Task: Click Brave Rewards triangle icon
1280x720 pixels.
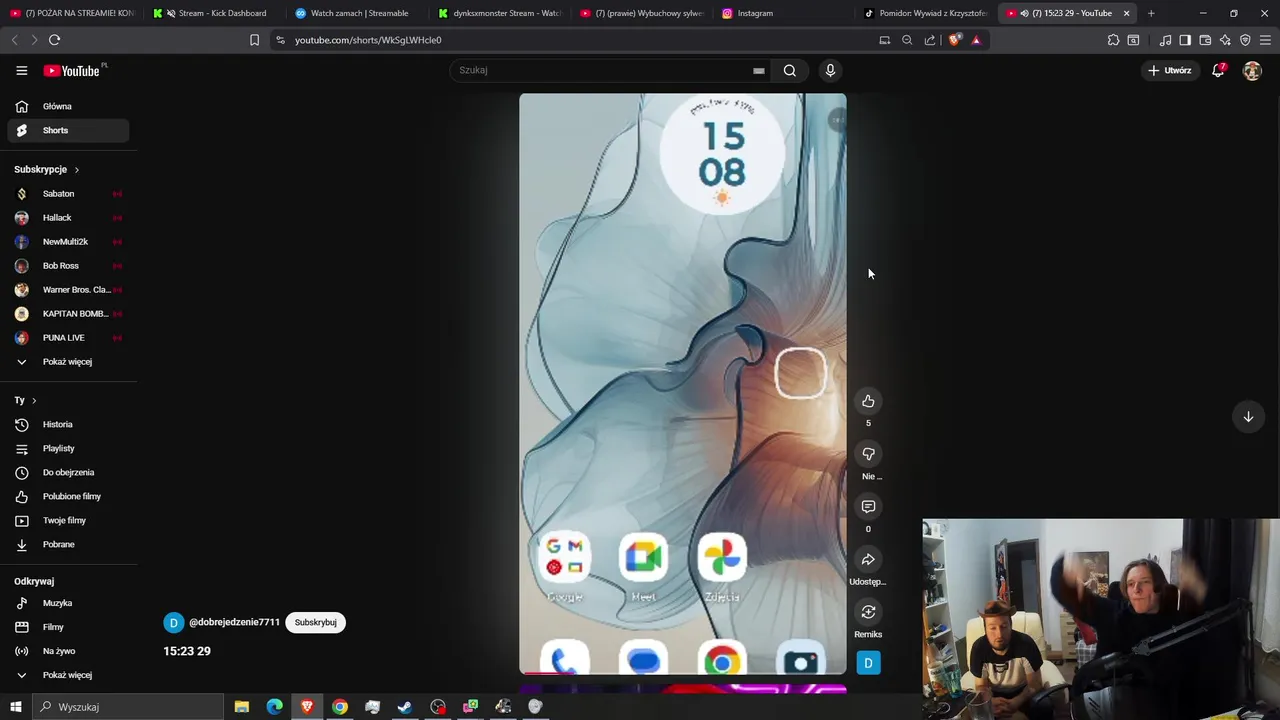Action: tap(976, 40)
